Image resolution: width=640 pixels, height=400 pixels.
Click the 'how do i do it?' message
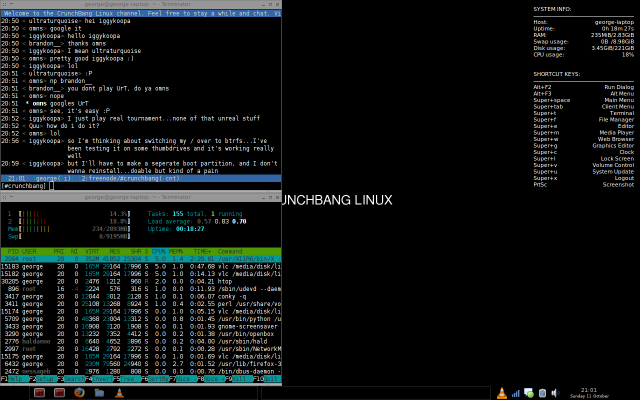[x=73, y=126]
